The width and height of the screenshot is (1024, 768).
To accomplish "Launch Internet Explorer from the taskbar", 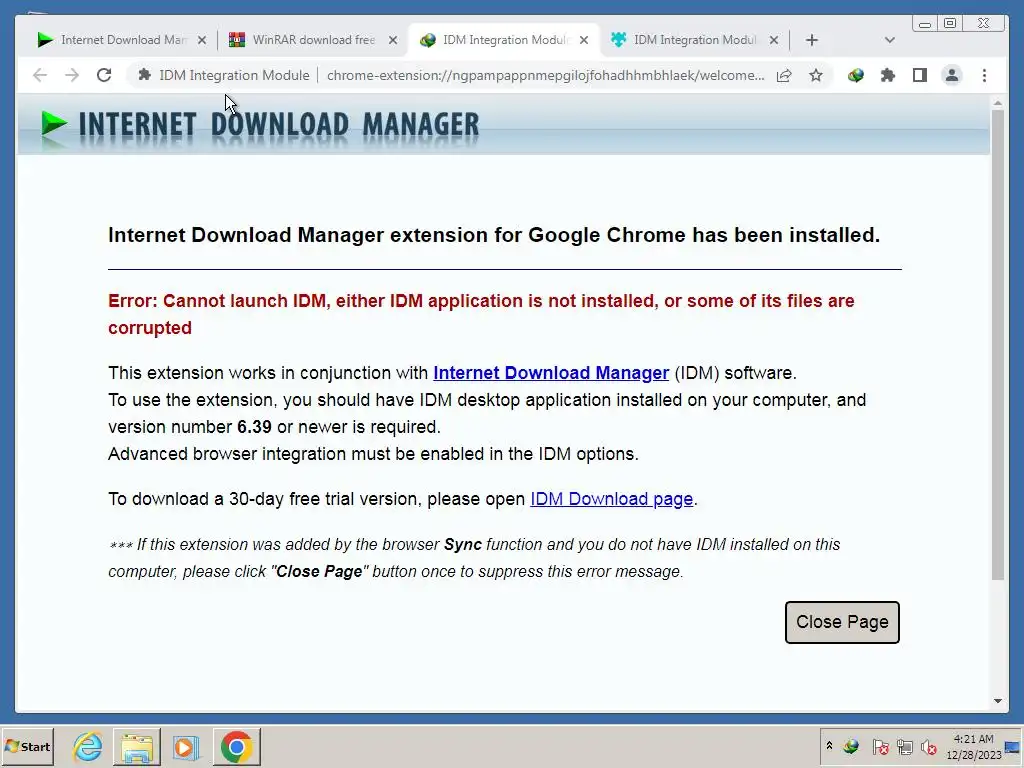I will pos(88,746).
